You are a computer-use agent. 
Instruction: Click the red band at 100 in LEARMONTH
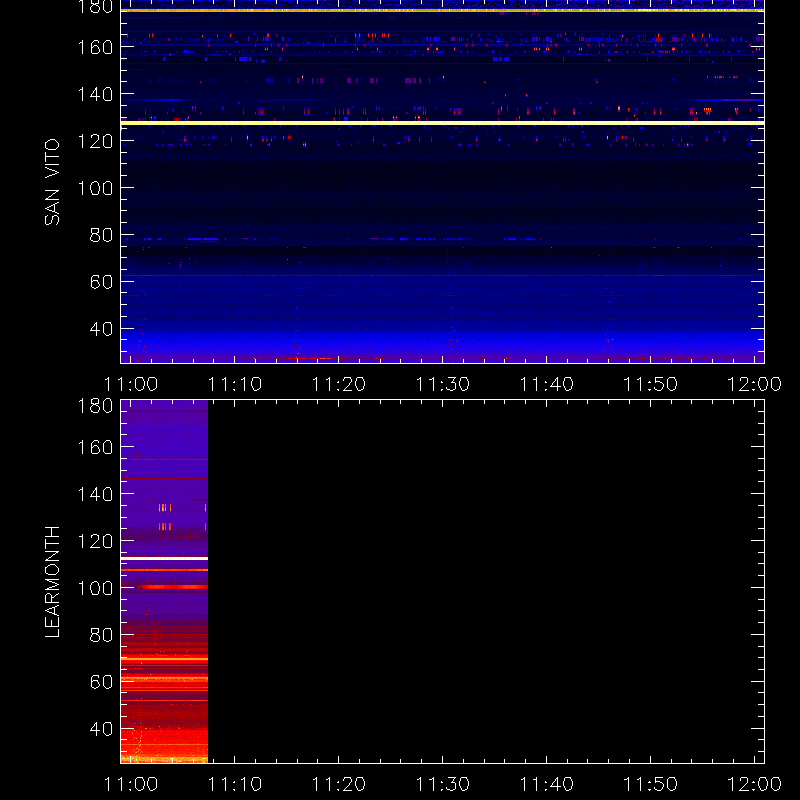(172, 587)
